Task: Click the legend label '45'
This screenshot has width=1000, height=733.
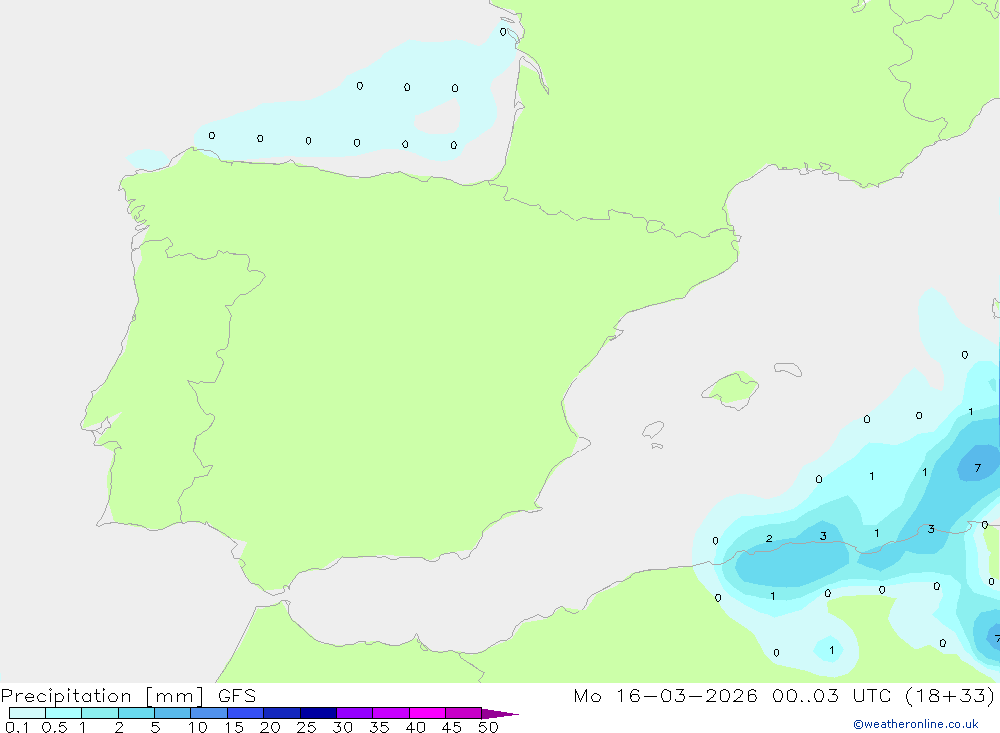Action: coord(452,727)
